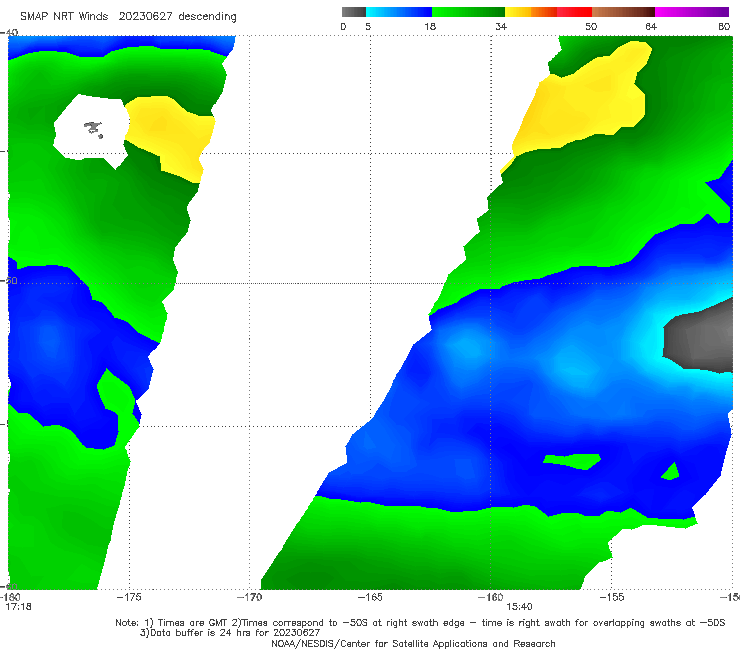Image resolution: width=740 pixels, height=650 pixels.
Task: Click the note line "Times are GMT"
Action: tap(420, 623)
